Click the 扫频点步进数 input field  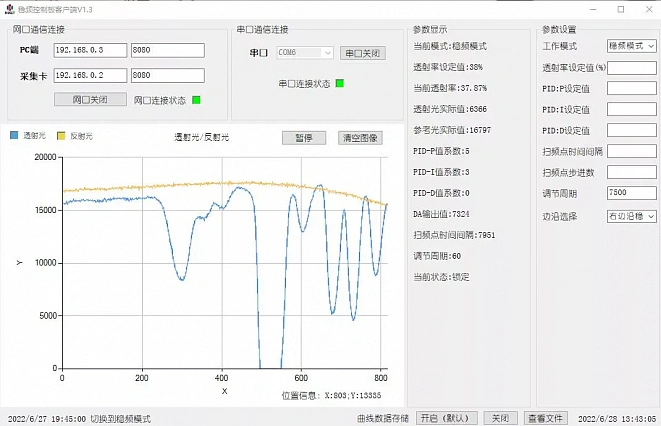[631, 172]
